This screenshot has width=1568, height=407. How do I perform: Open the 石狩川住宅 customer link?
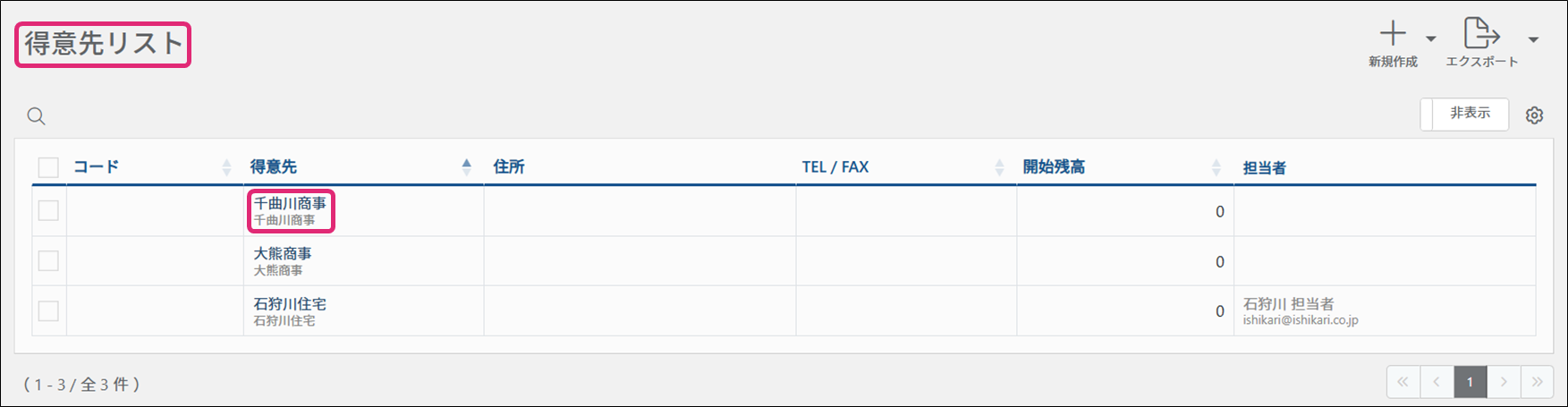click(290, 304)
